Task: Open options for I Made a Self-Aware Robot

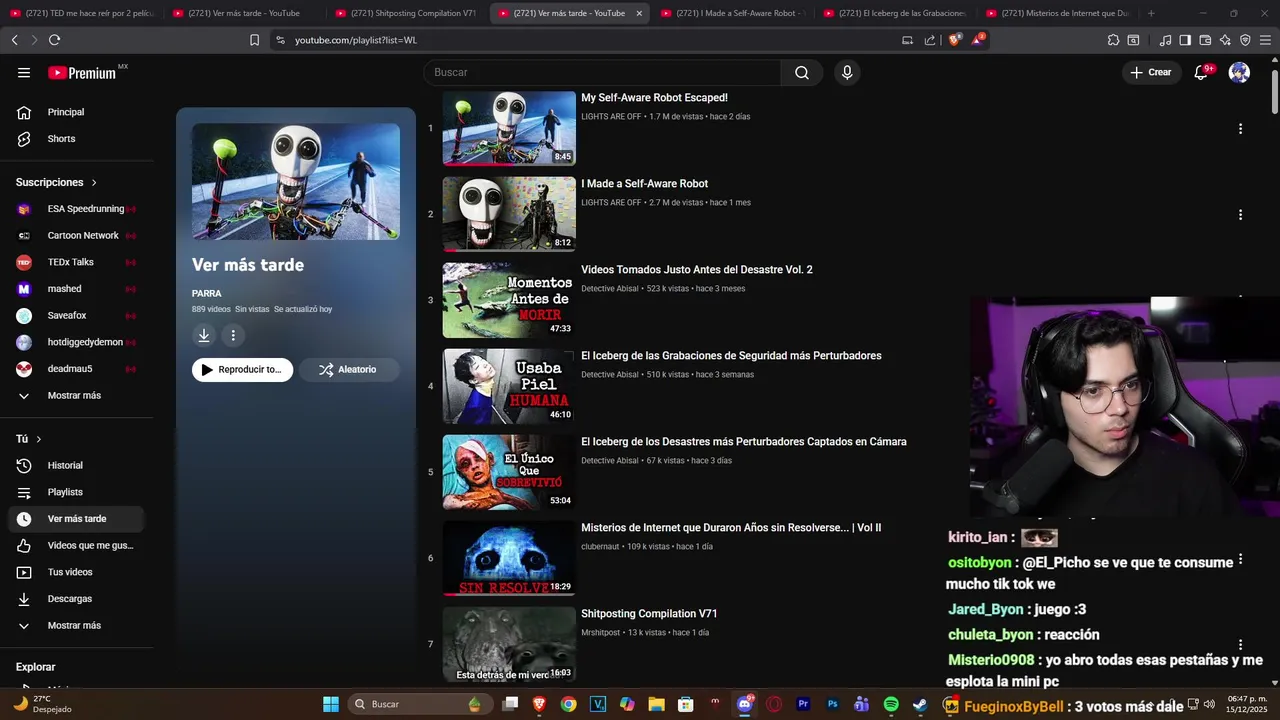Action: pyautogui.click(x=1240, y=215)
